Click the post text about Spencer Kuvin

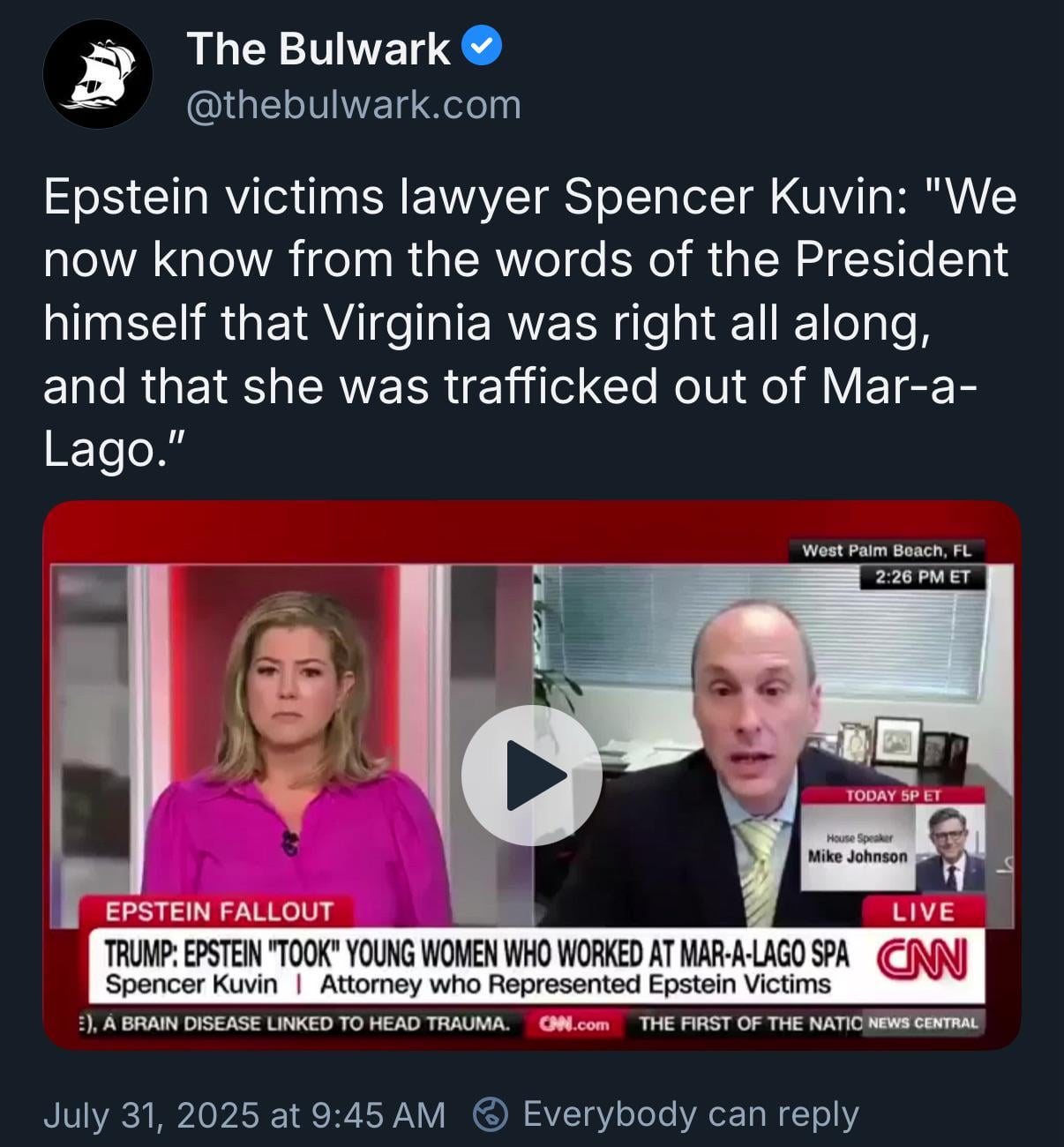point(530,323)
